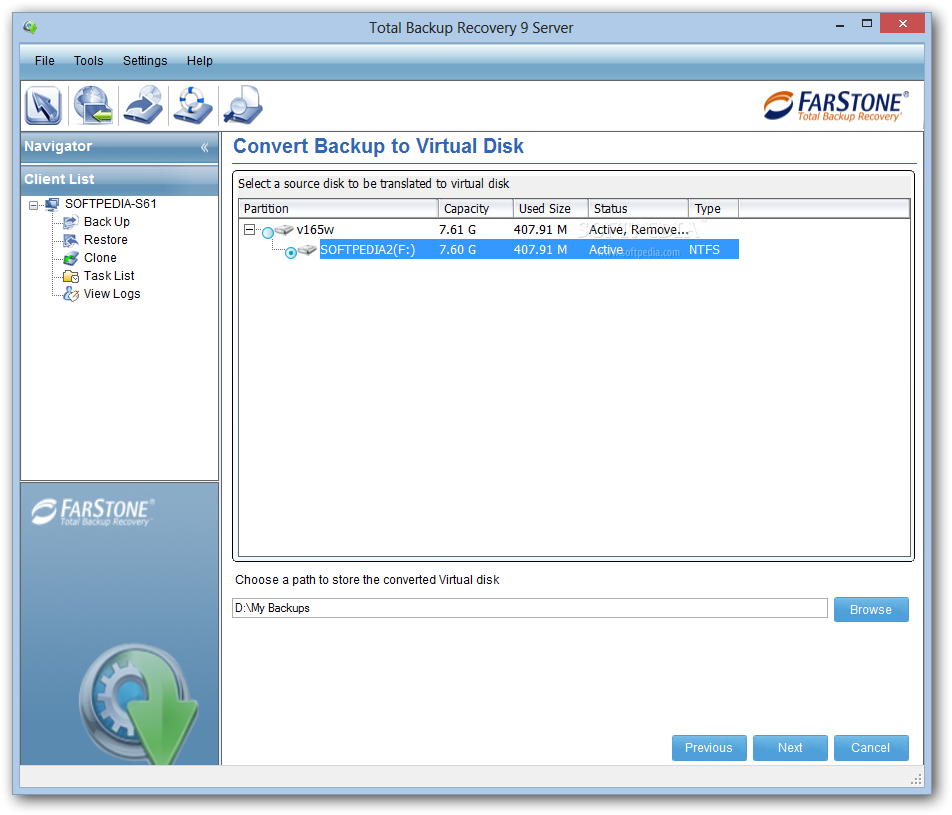Click the virtual disk path input field
952x815 pixels.
tap(529, 608)
